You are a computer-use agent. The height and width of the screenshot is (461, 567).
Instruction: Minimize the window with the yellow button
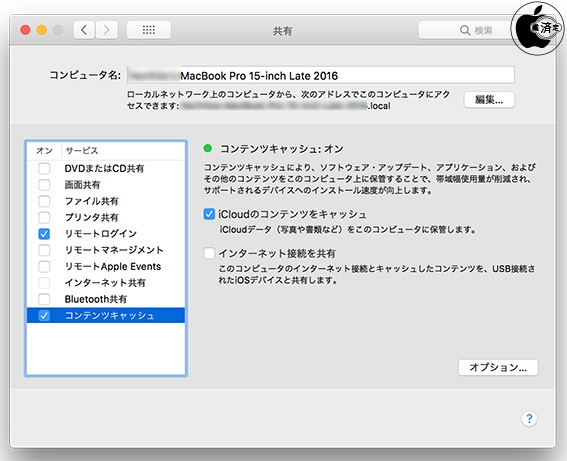pyautogui.click(x=42, y=30)
